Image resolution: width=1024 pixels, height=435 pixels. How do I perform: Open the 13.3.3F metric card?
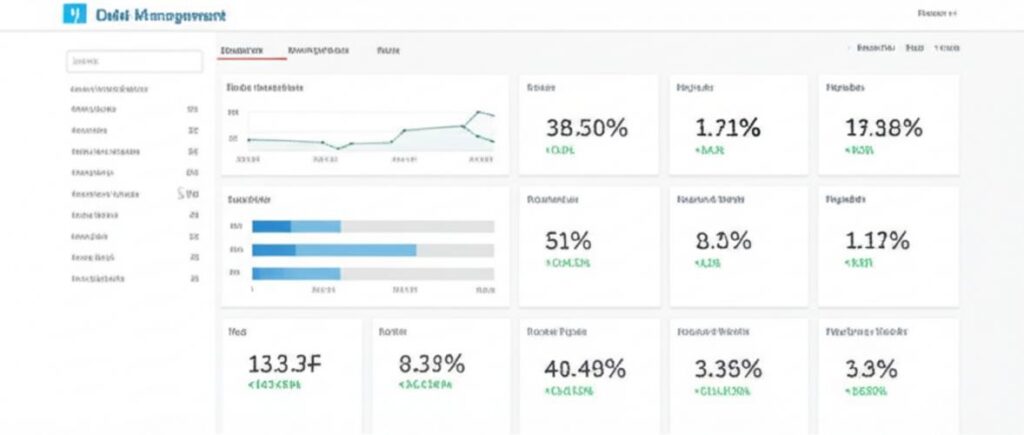[x=291, y=376]
